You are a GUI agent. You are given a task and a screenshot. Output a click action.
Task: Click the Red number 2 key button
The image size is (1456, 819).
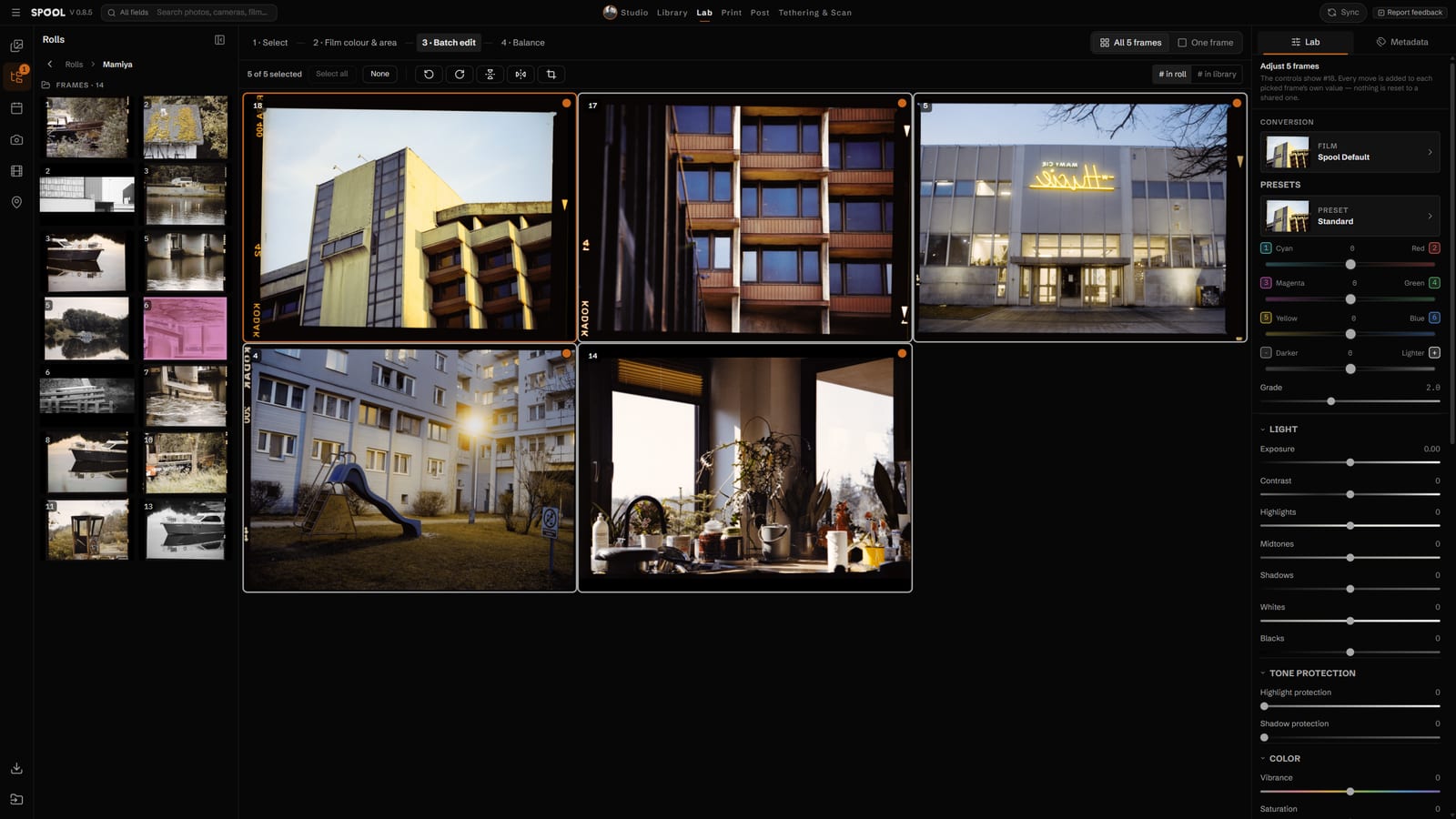point(1434,248)
